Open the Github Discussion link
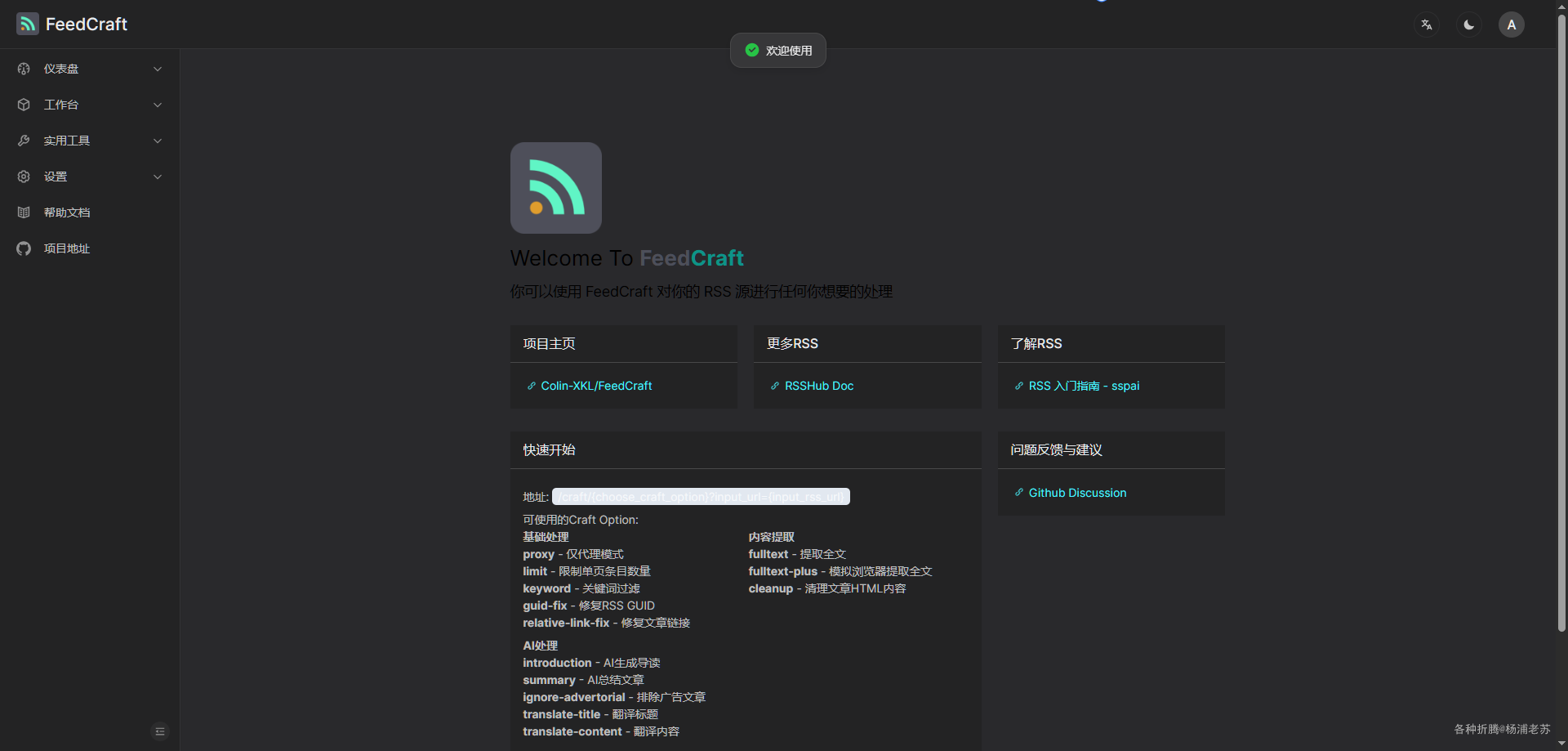This screenshot has height=751, width=1568. [x=1077, y=493]
